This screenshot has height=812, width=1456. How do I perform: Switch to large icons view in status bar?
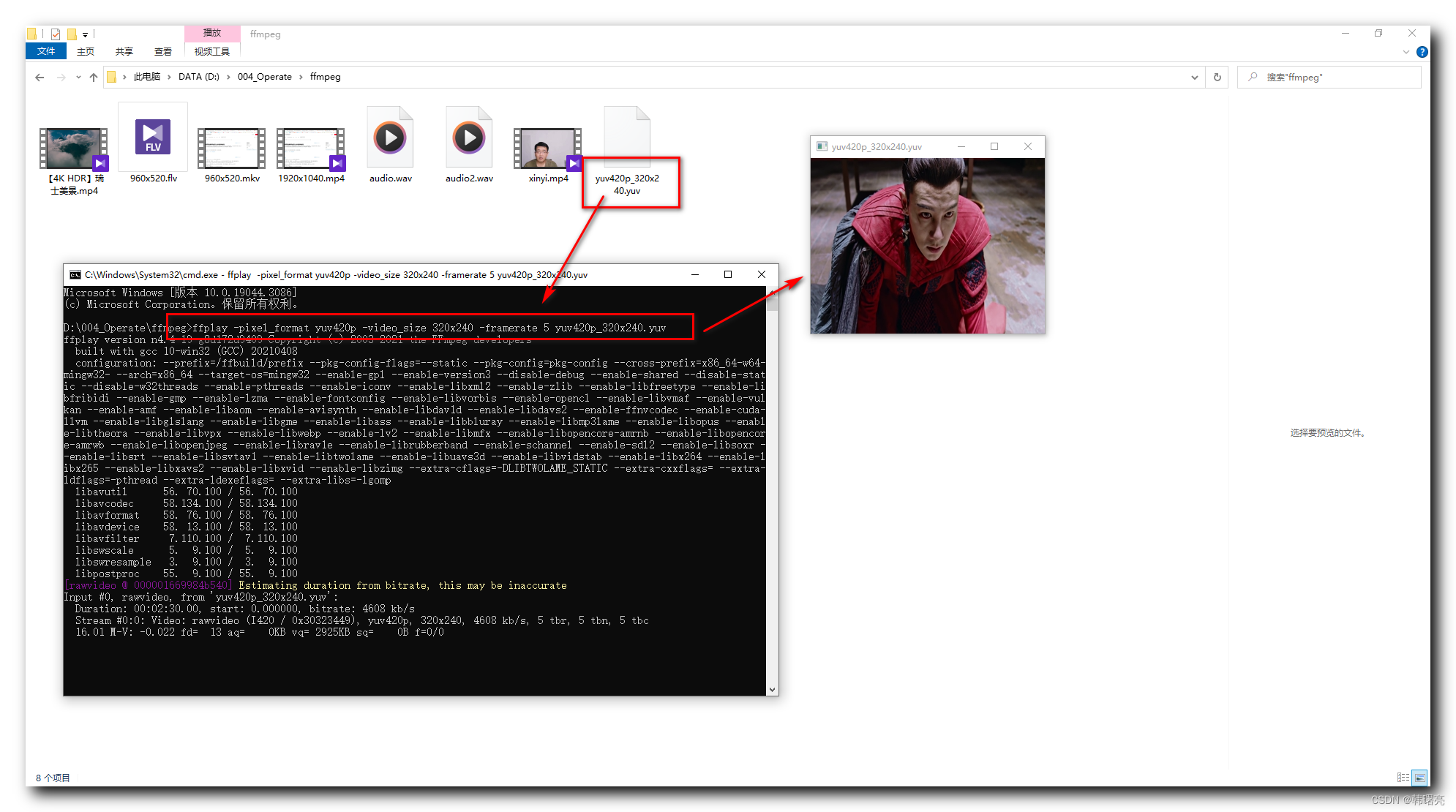(x=1419, y=778)
